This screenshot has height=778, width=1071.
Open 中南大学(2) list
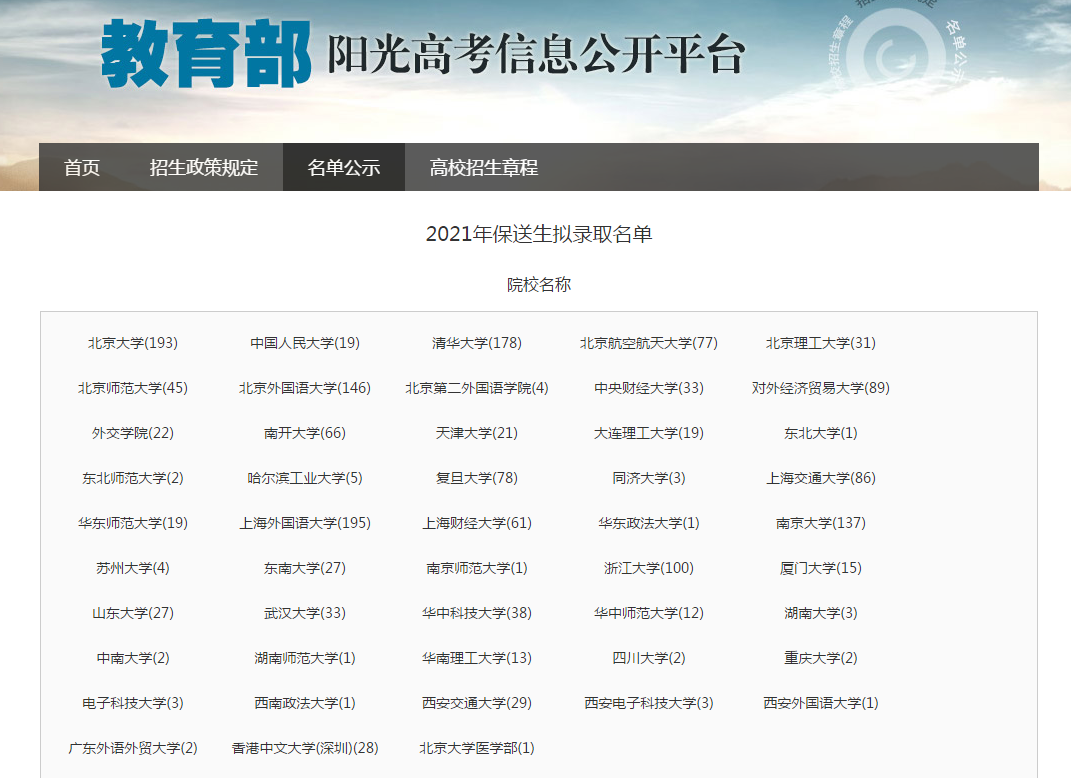(133, 658)
